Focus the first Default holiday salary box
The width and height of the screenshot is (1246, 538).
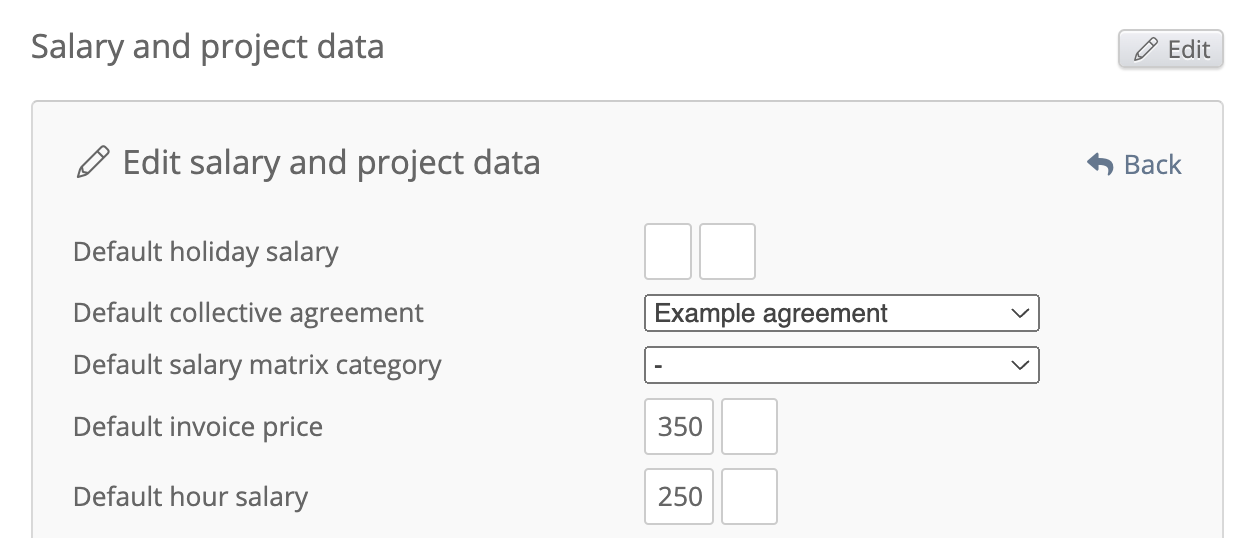(668, 251)
